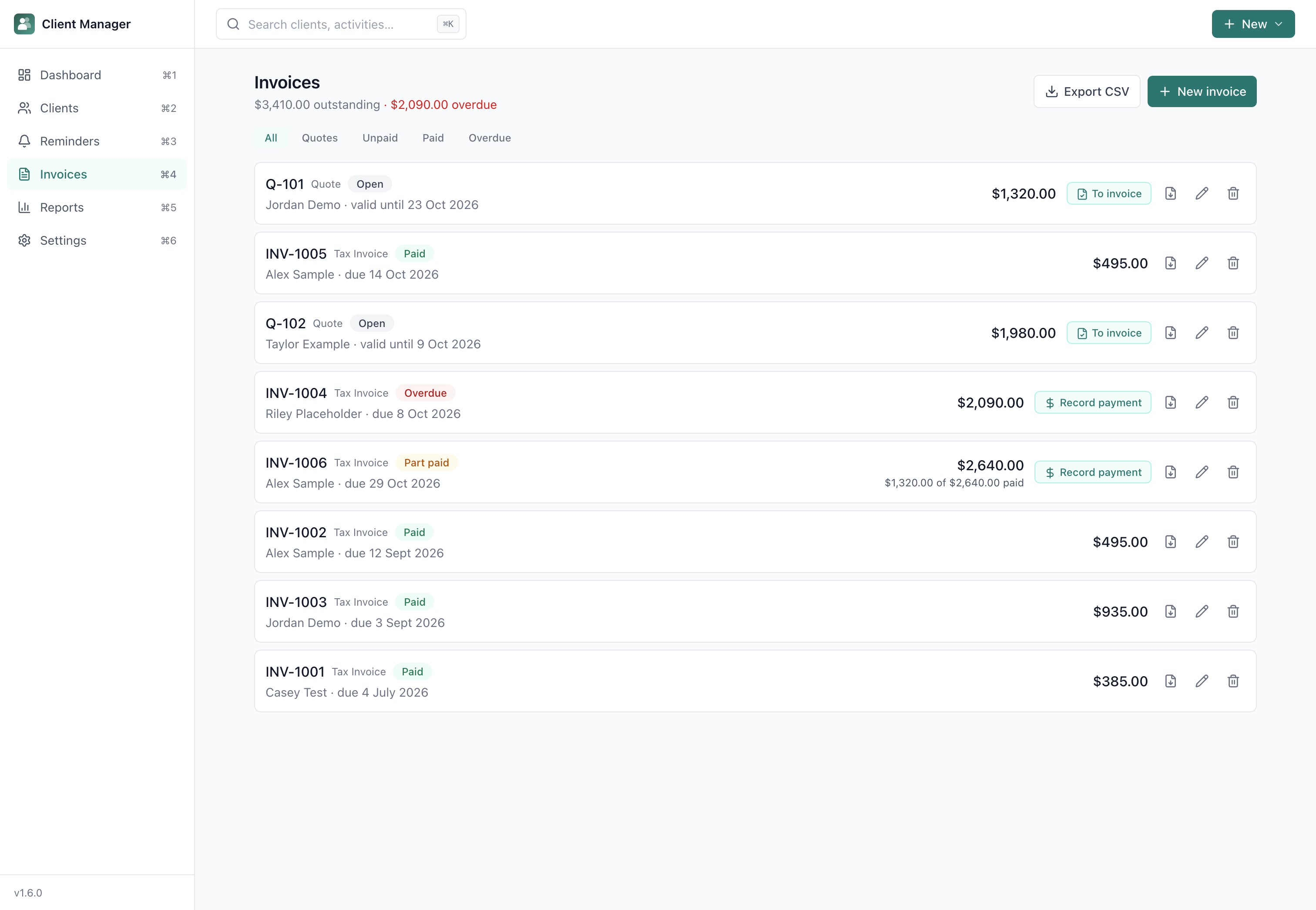The width and height of the screenshot is (1316, 910).
Task: Delete invoice INV-1006
Action: tap(1233, 472)
